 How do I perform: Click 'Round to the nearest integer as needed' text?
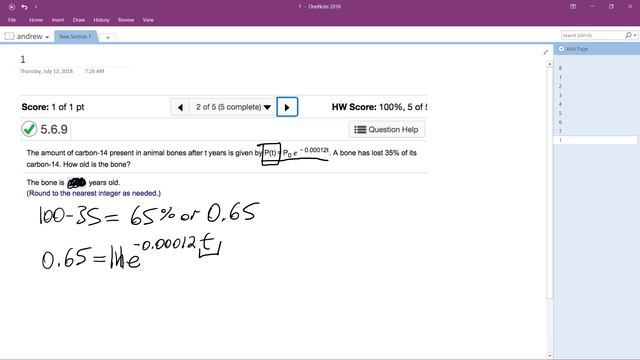pos(93,193)
